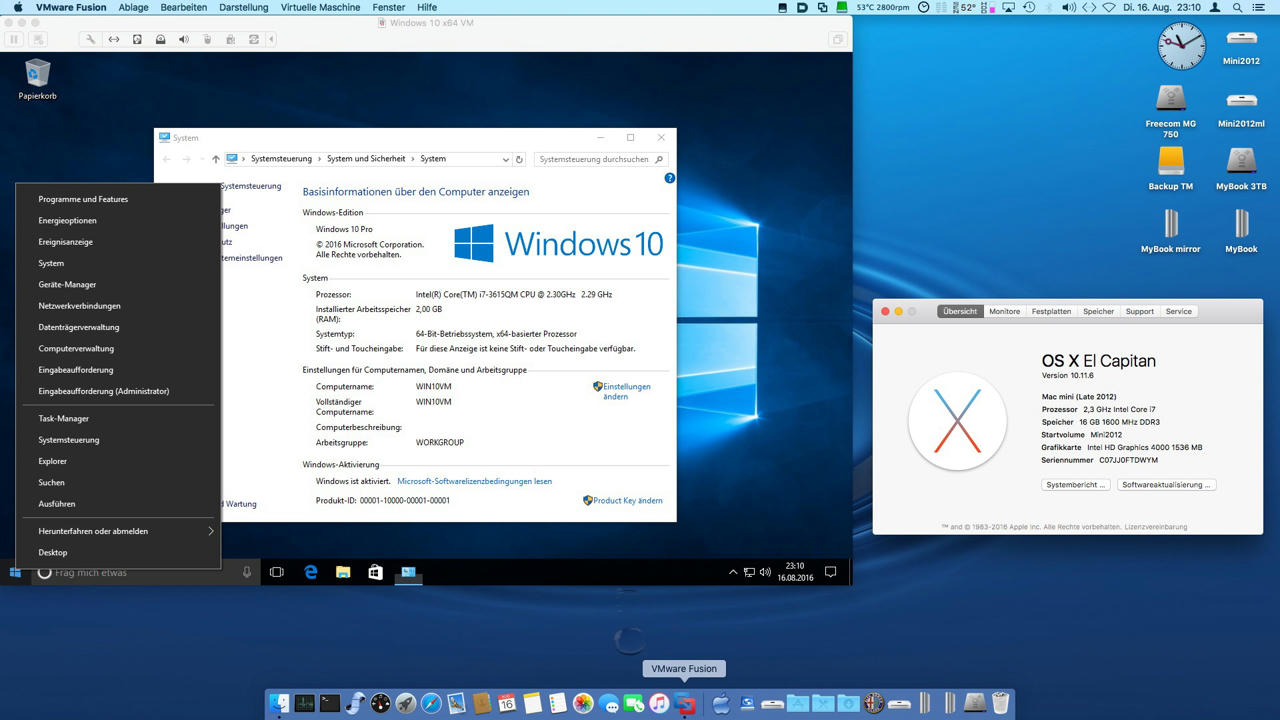Open iTunes in the Dock
The width and height of the screenshot is (1280, 720).
tap(659, 703)
